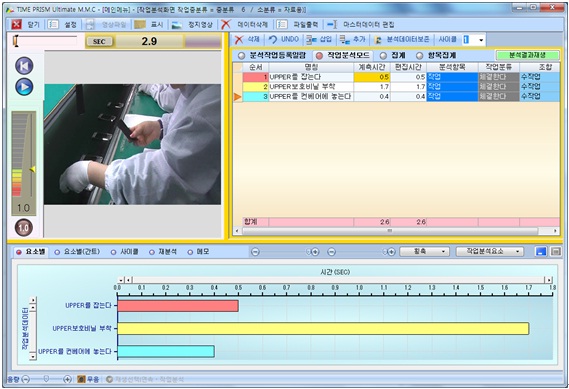Open the 횡축 dropdown
The height and width of the screenshot is (389, 569).
(x=424, y=251)
